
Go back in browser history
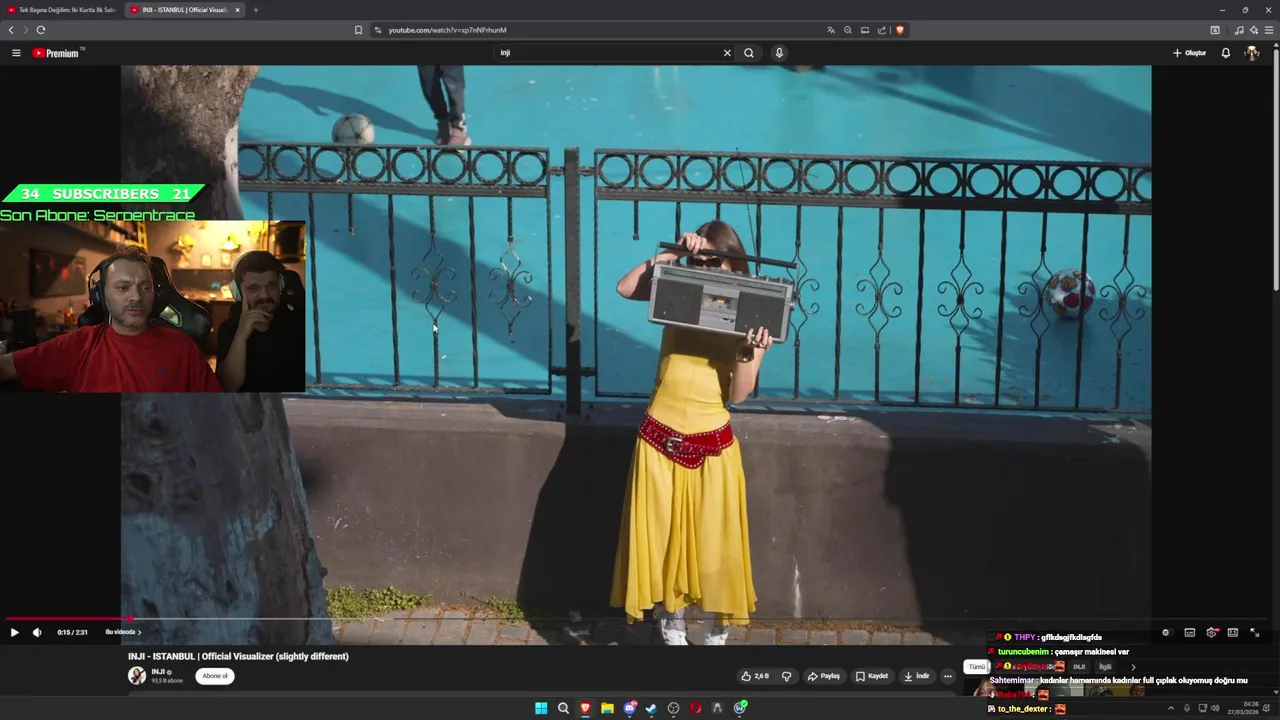(11, 30)
